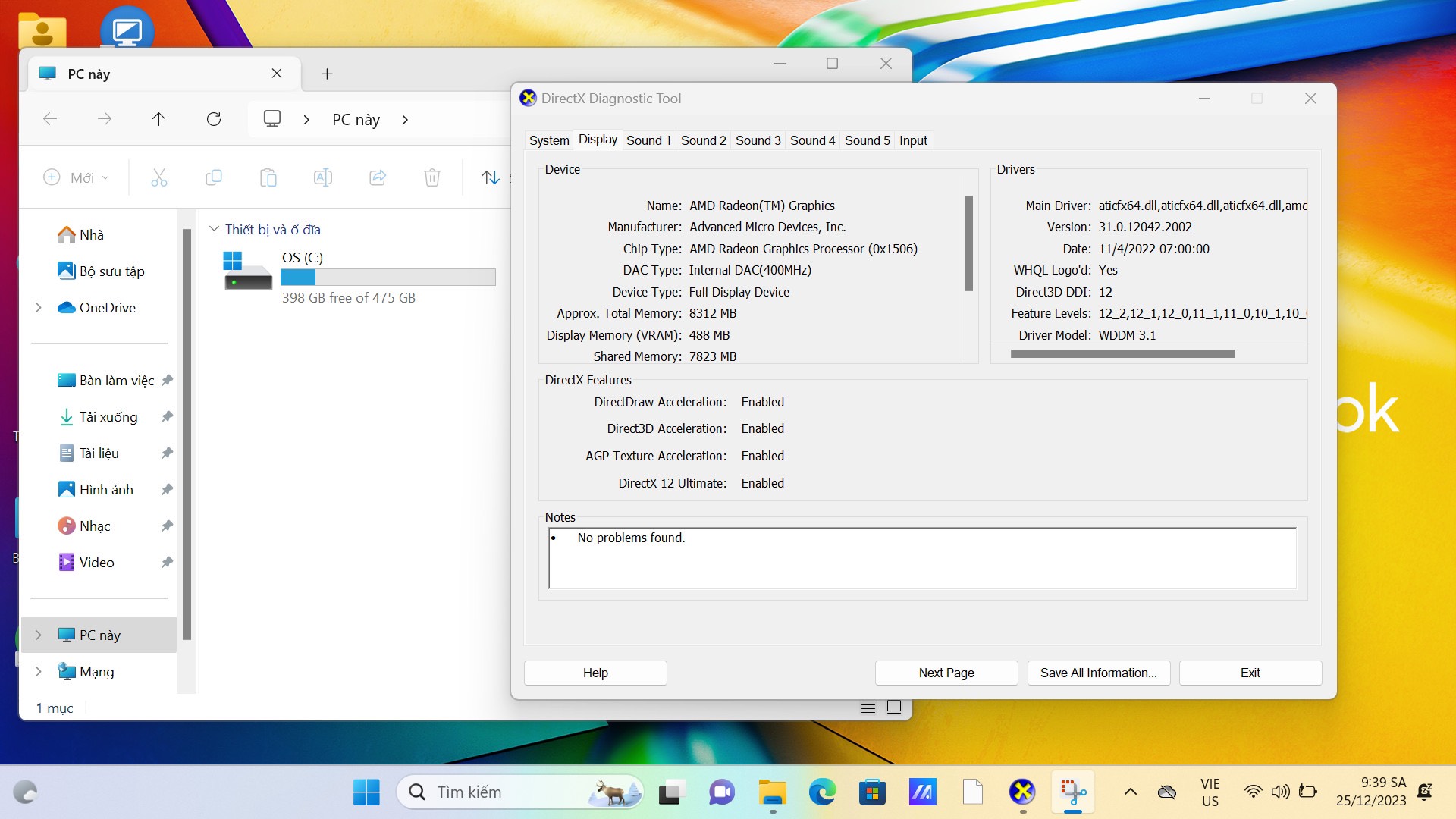The height and width of the screenshot is (819, 1456).
Task: Open Microsoft Edge from the taskbar
Action: point(822,792)
